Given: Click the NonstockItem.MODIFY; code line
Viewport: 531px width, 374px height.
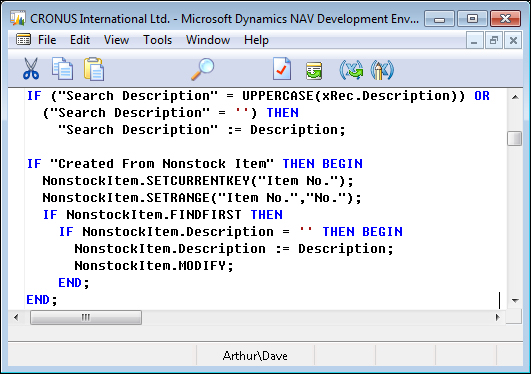Looking at the screenshot, I should 154,266.
